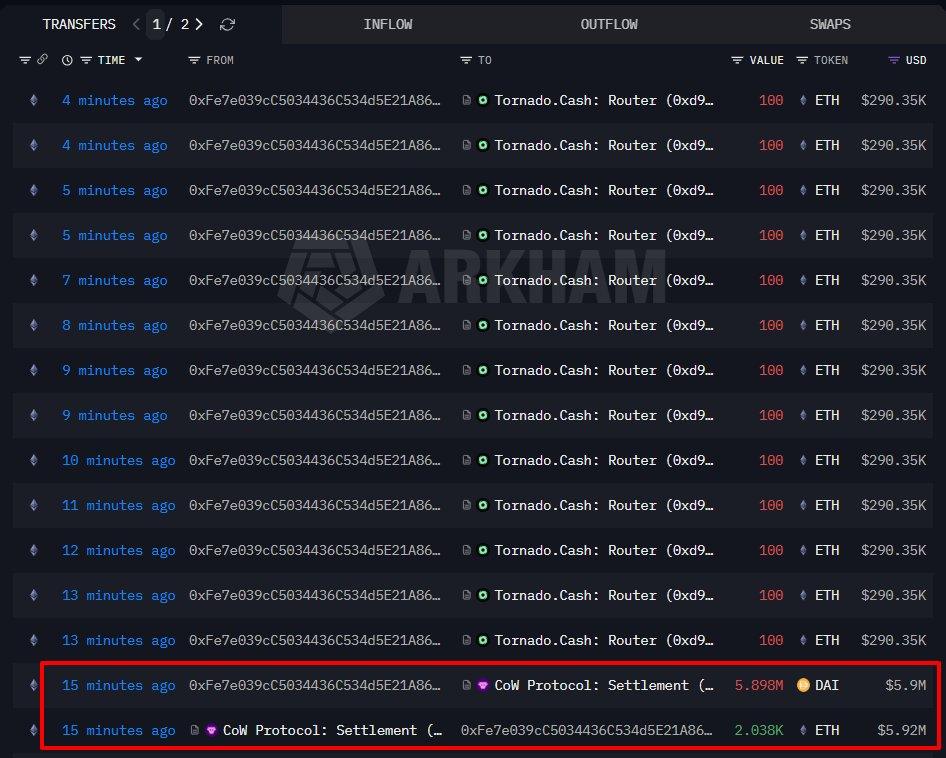
Task: Go to next transfers page
Action: coord(200,24)
